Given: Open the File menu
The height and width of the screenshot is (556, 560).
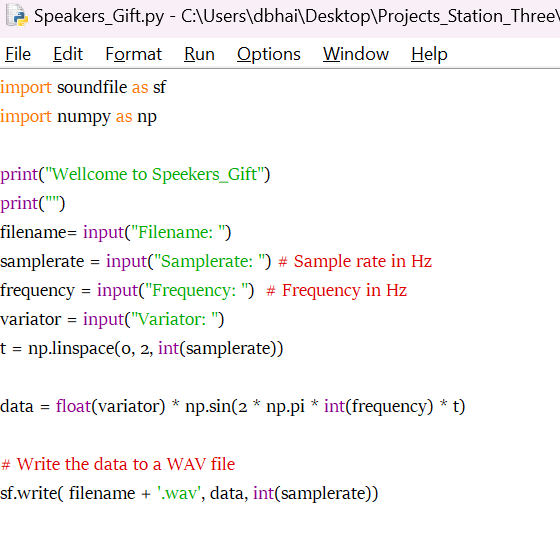Looking at the screenshot, I should 18,54.
